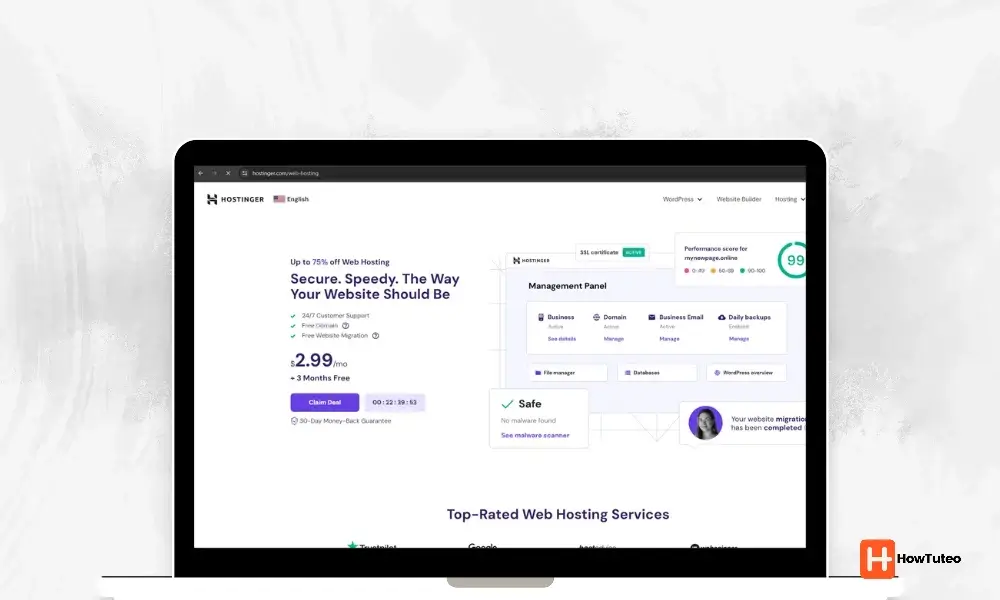Click the "Management Panel" heading
Image resolution: width=1000 pixels, height=600 pixels.
tap(568, 286)
